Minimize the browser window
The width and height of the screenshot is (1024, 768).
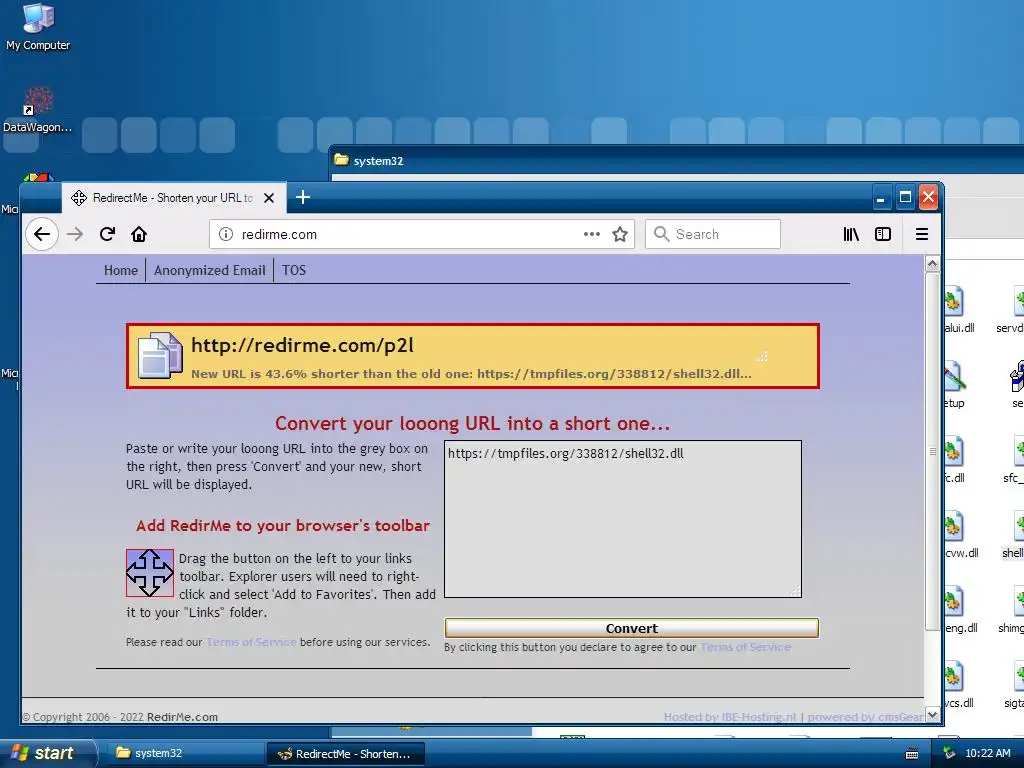[880, 197]
